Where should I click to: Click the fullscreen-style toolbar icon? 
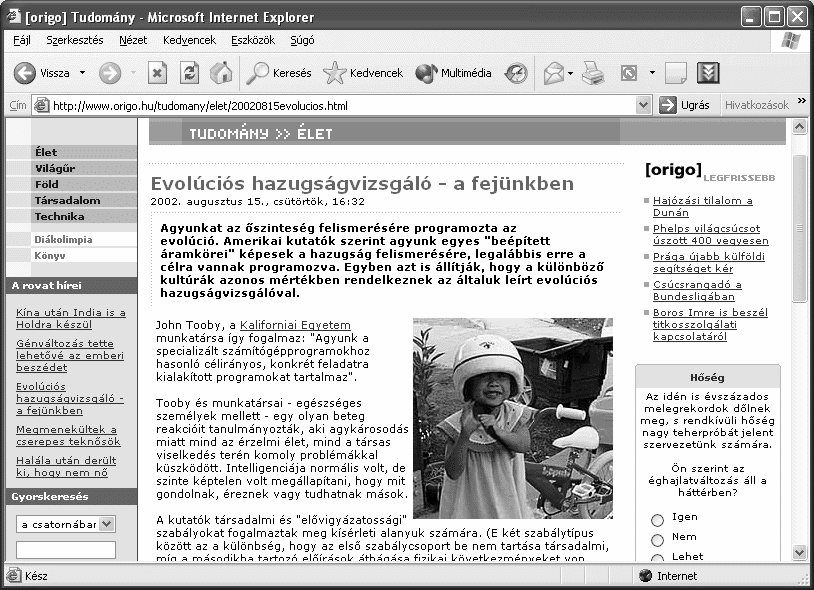pos(629,73)
